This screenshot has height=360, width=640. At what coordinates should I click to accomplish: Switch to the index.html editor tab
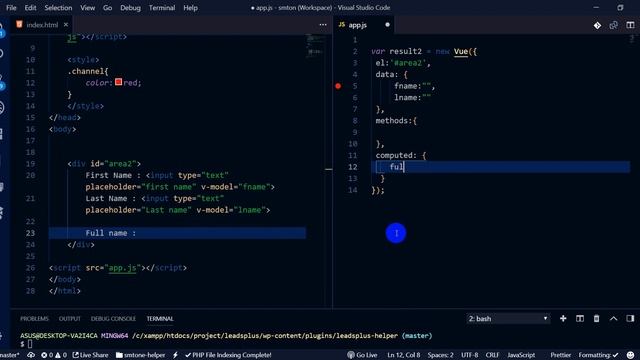pos(42,25)
